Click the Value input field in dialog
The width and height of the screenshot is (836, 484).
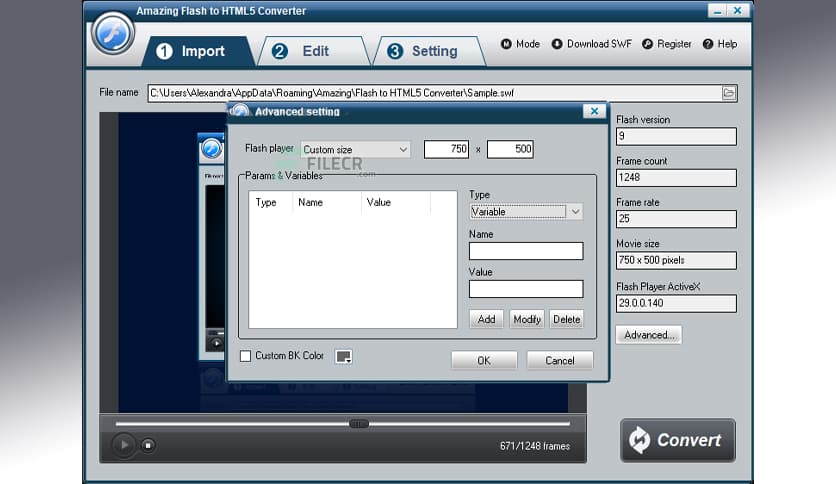pos(526,289)
